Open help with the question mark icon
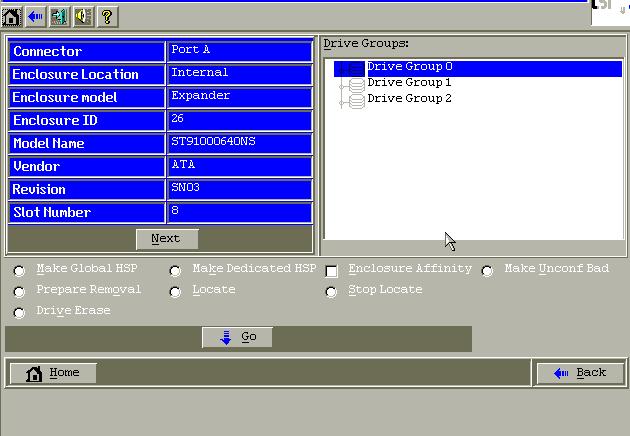This screenshot has width=630, height=436. click(106, 16)
